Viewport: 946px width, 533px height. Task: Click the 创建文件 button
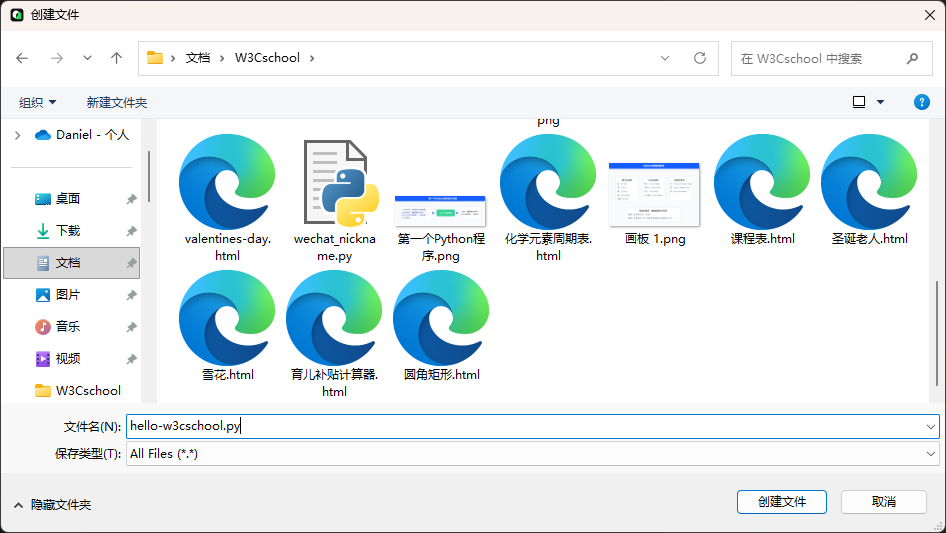coord(781,502)
